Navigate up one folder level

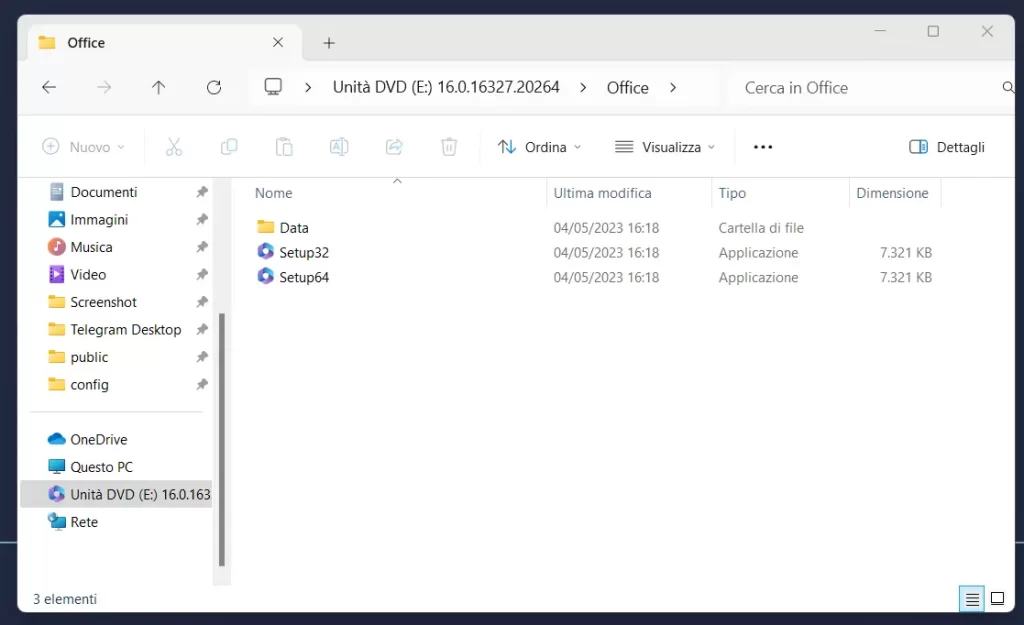point(159,88)
